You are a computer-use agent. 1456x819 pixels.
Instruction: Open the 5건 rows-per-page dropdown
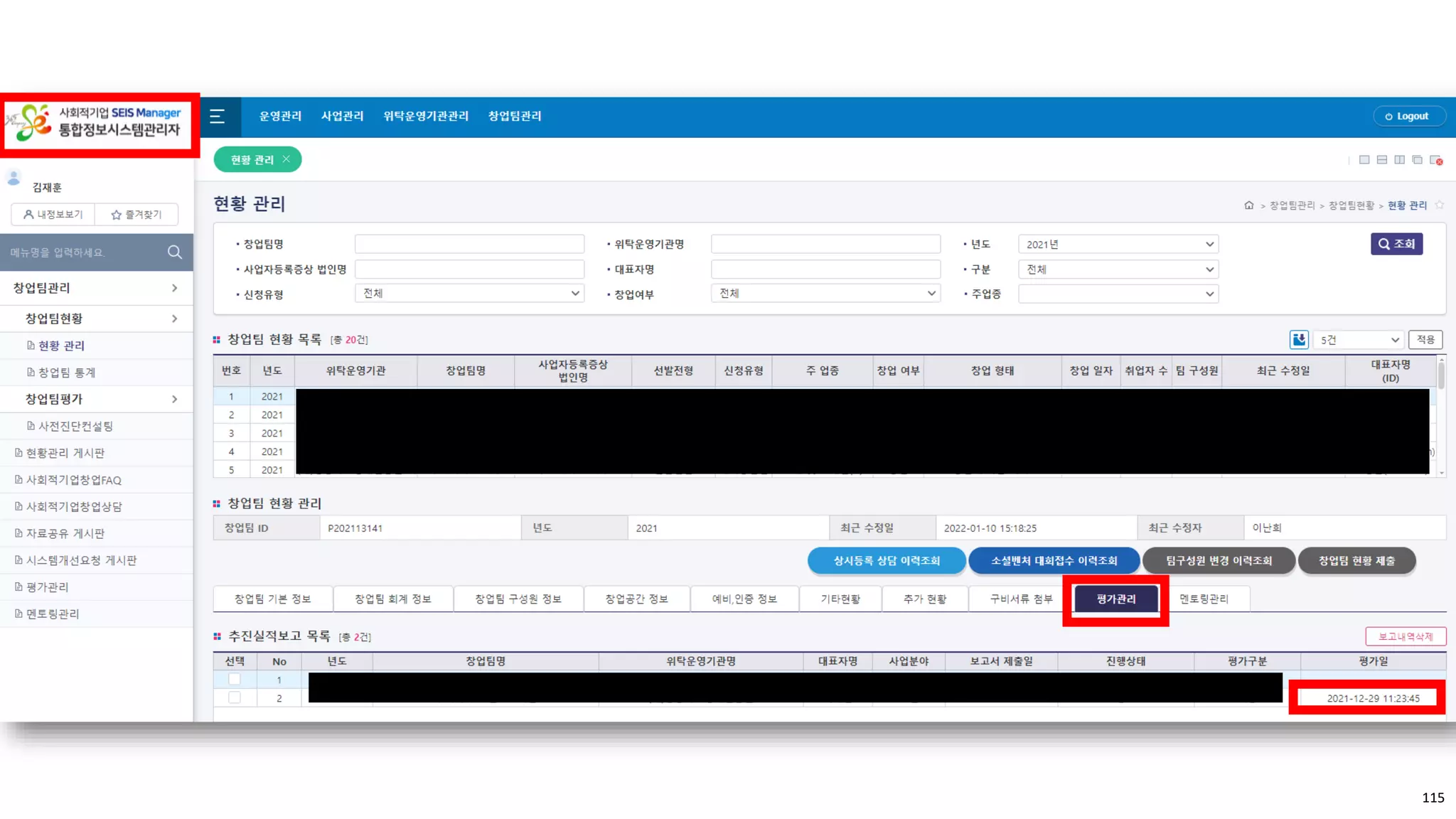click(x=1359, y=340)
